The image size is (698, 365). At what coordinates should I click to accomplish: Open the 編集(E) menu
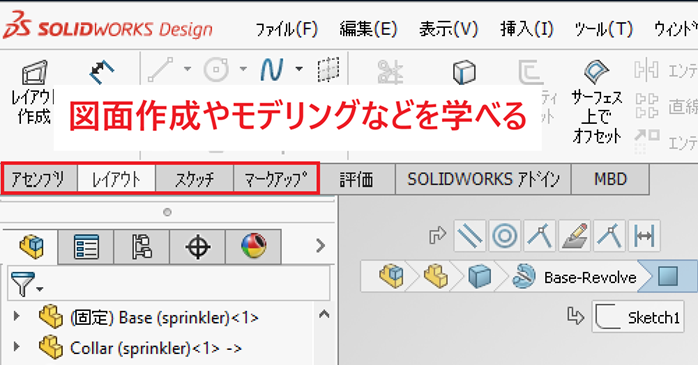[368, 29]
